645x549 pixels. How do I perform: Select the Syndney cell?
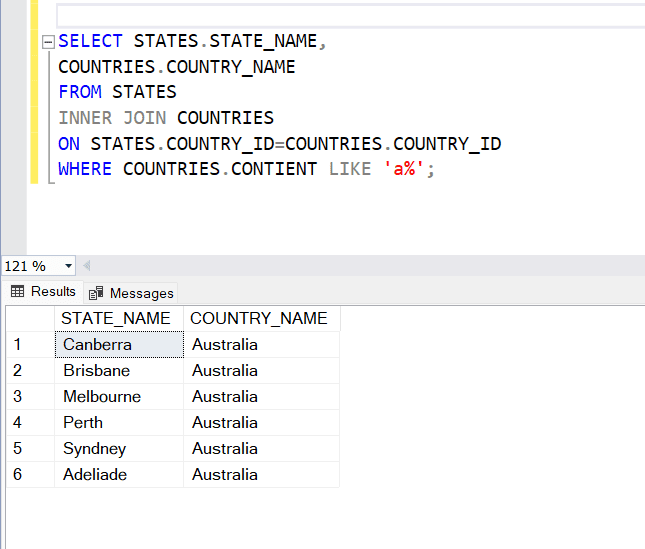coord(119,448)
